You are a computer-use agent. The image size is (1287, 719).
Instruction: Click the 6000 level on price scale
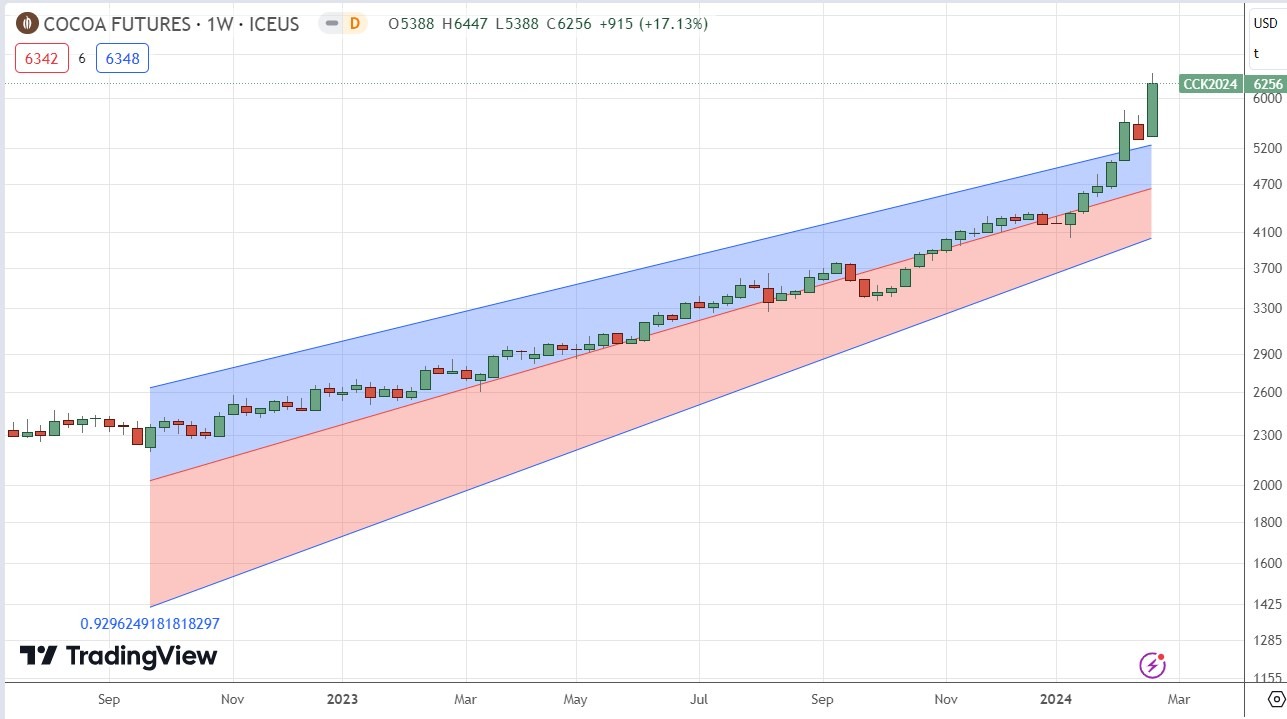[x=1266, y=99]
